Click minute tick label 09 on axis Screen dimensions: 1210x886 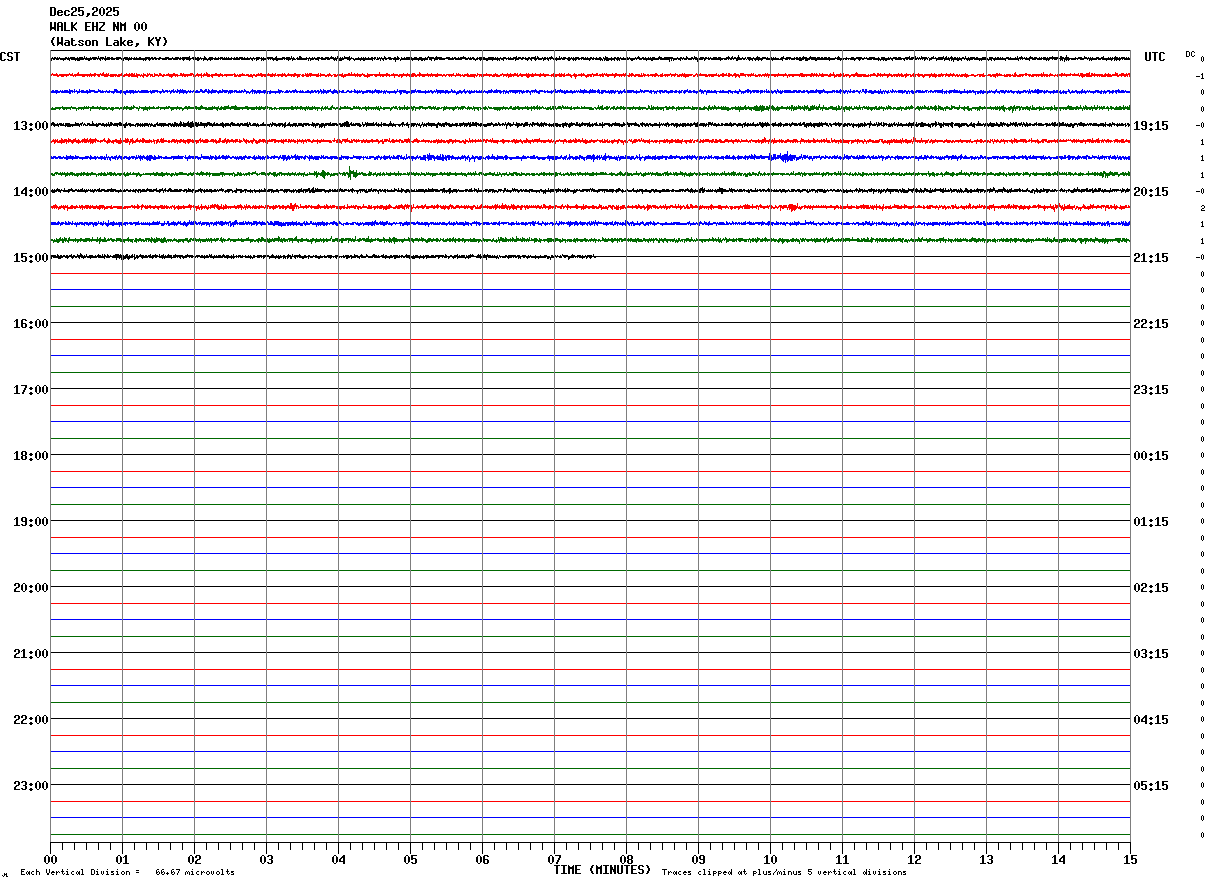(698, 860)
